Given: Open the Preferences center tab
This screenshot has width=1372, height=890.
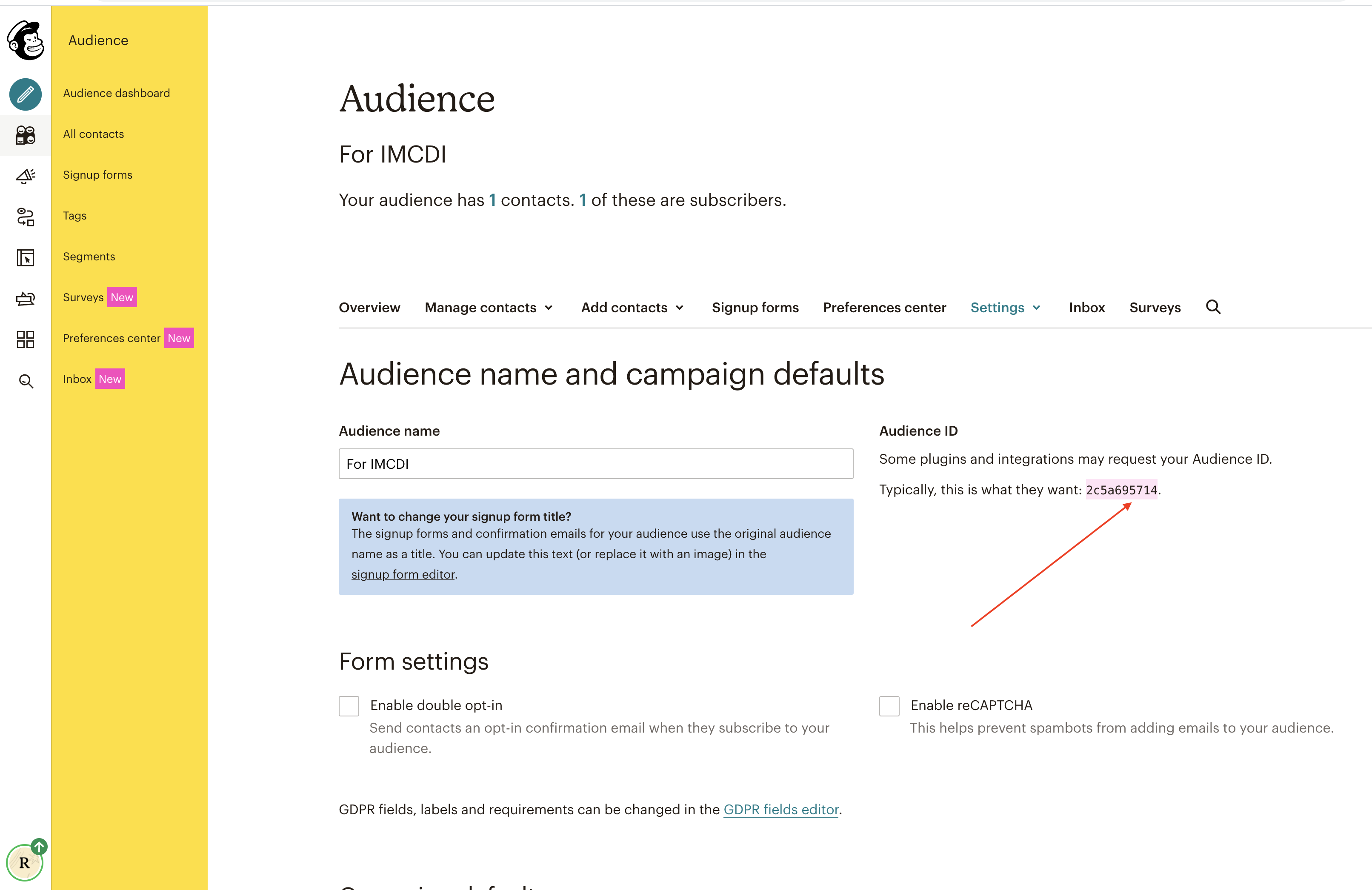Looking at the screenshot, I should click(884, 307).
